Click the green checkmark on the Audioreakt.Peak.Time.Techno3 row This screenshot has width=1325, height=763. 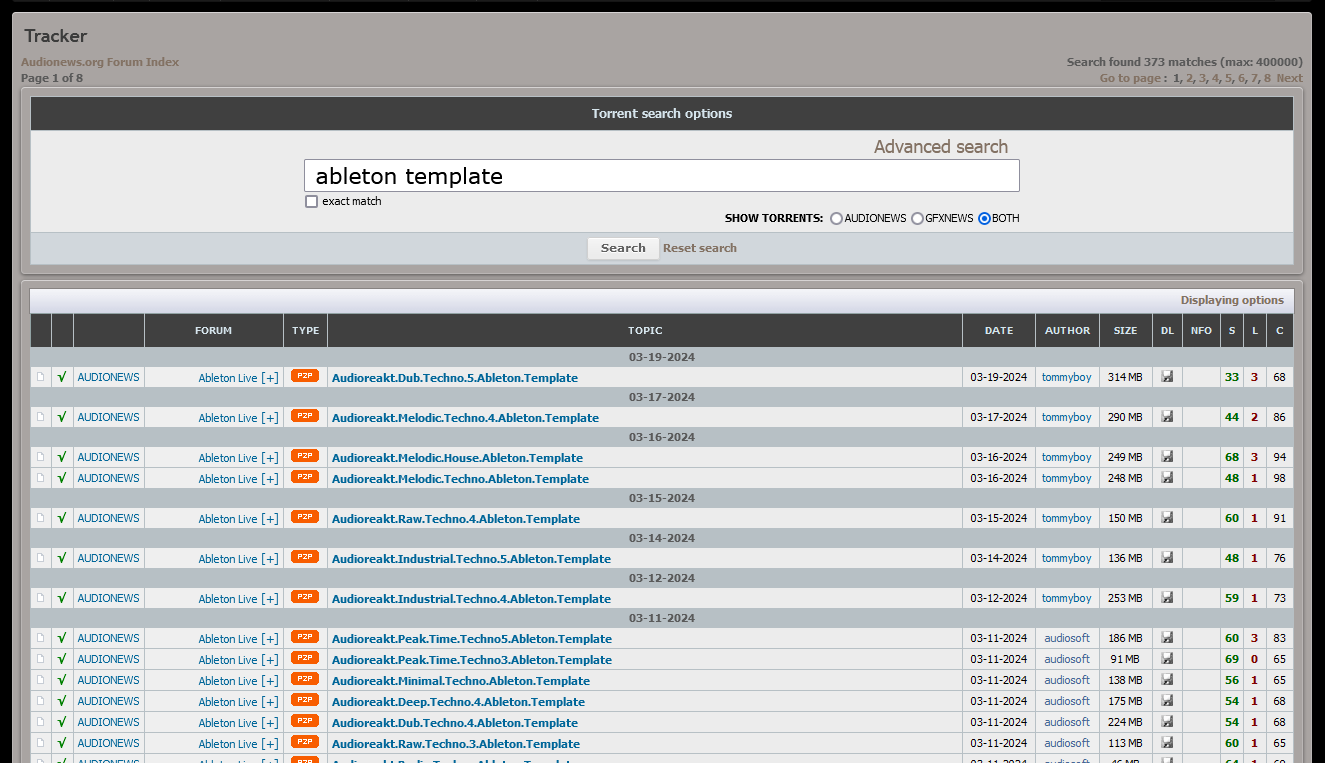[x=62, y=659]
